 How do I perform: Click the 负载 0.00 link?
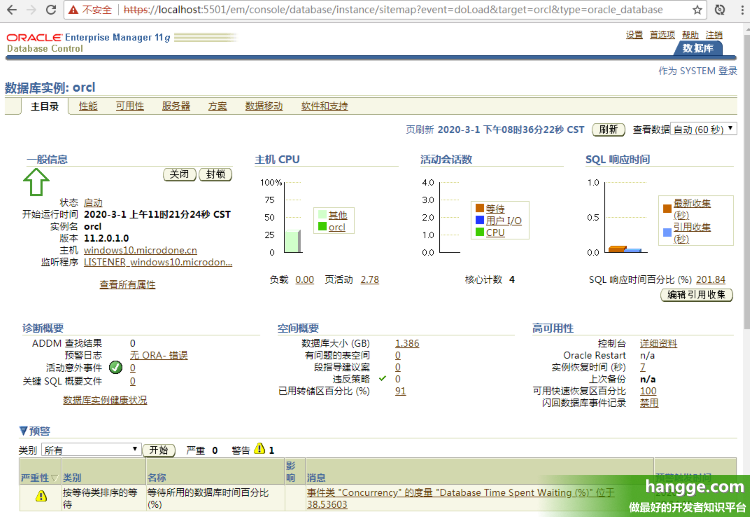(305, 280)
